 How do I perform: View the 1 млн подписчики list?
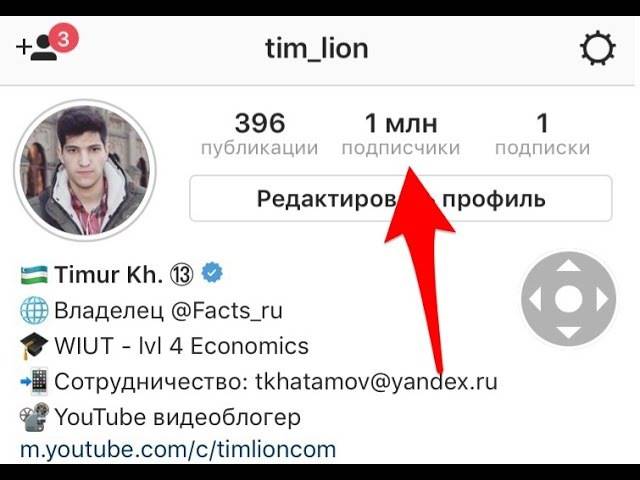(x=401, y=134)
